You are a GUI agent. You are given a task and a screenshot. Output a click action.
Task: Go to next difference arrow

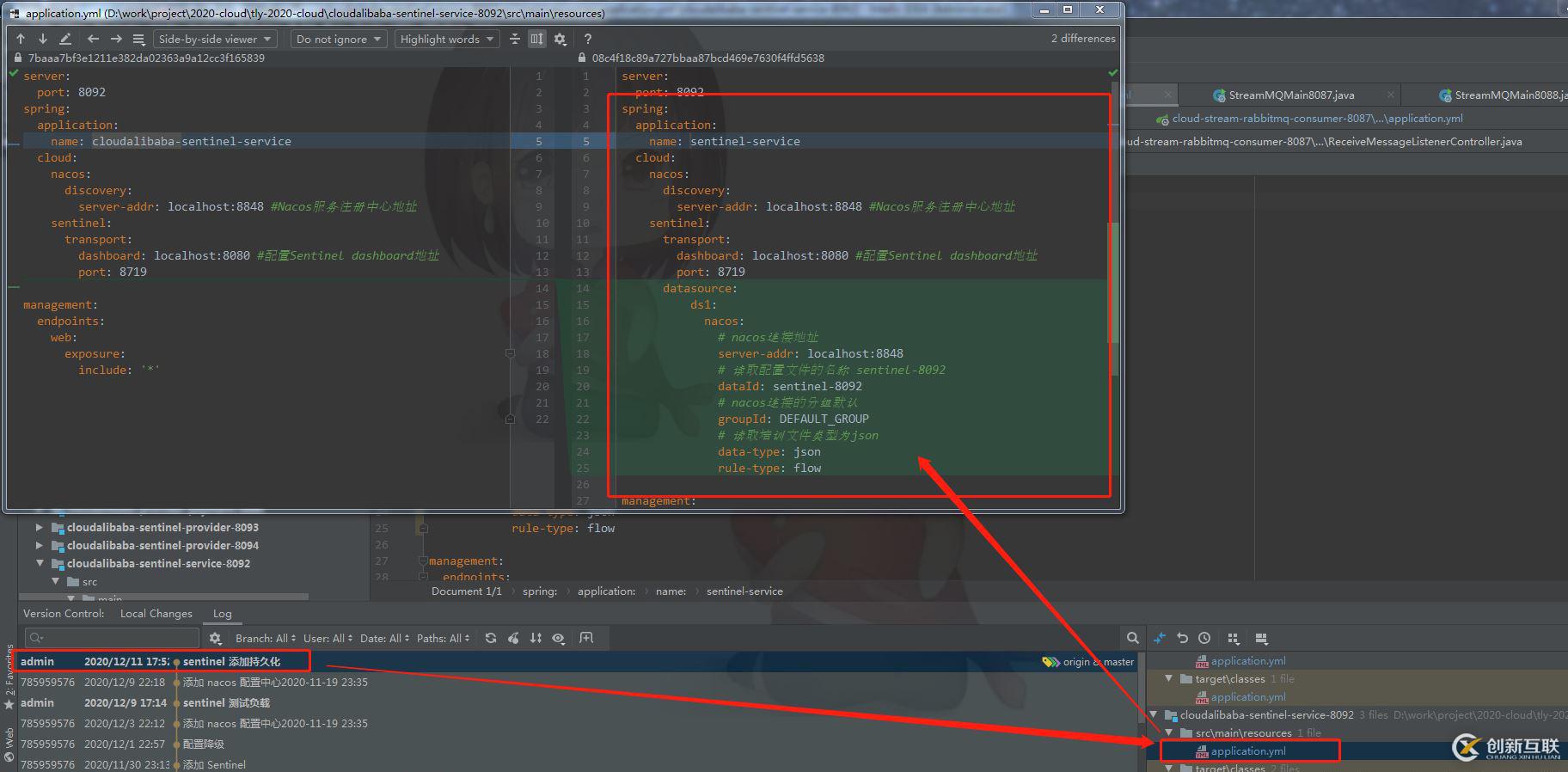tap(42, 39)
